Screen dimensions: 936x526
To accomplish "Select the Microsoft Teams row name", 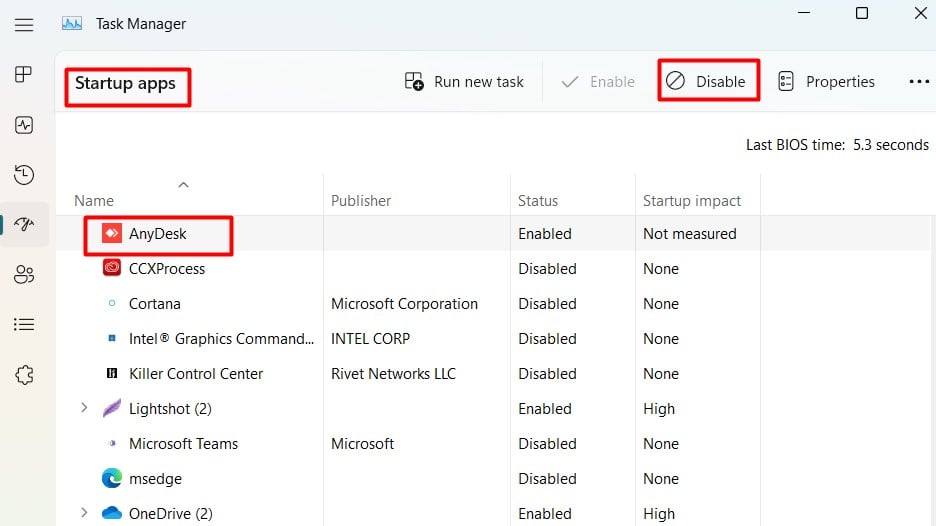I will point(183,444).
